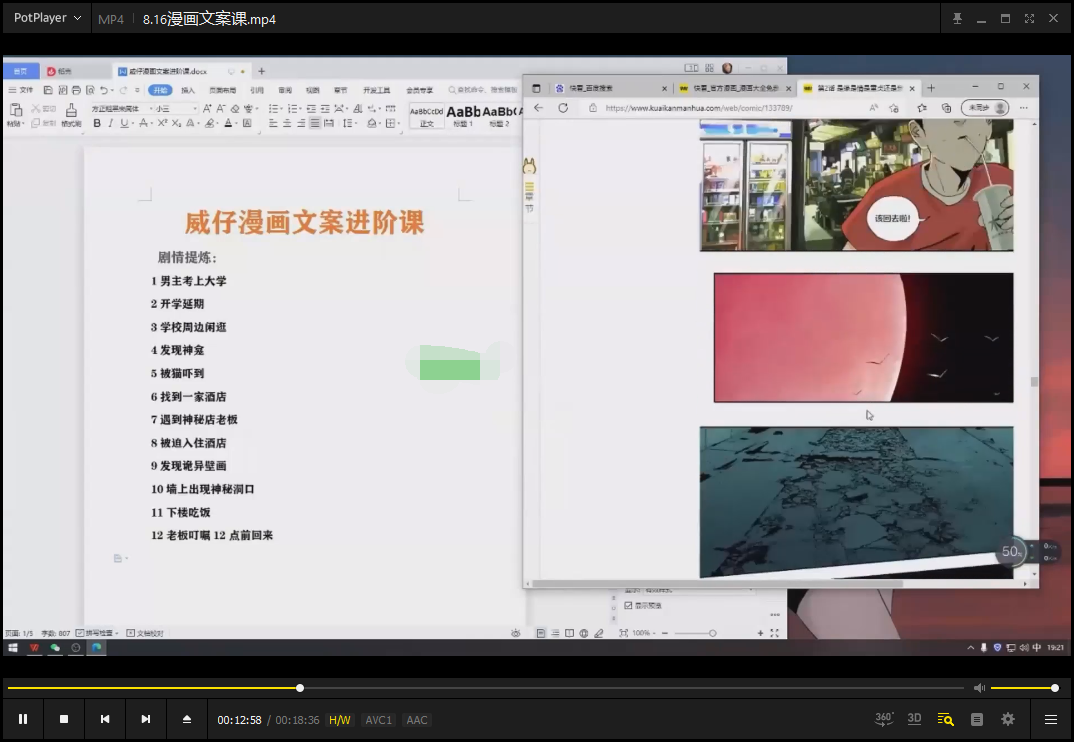Open the WPS 文件 menu

(x=21, y=90)
